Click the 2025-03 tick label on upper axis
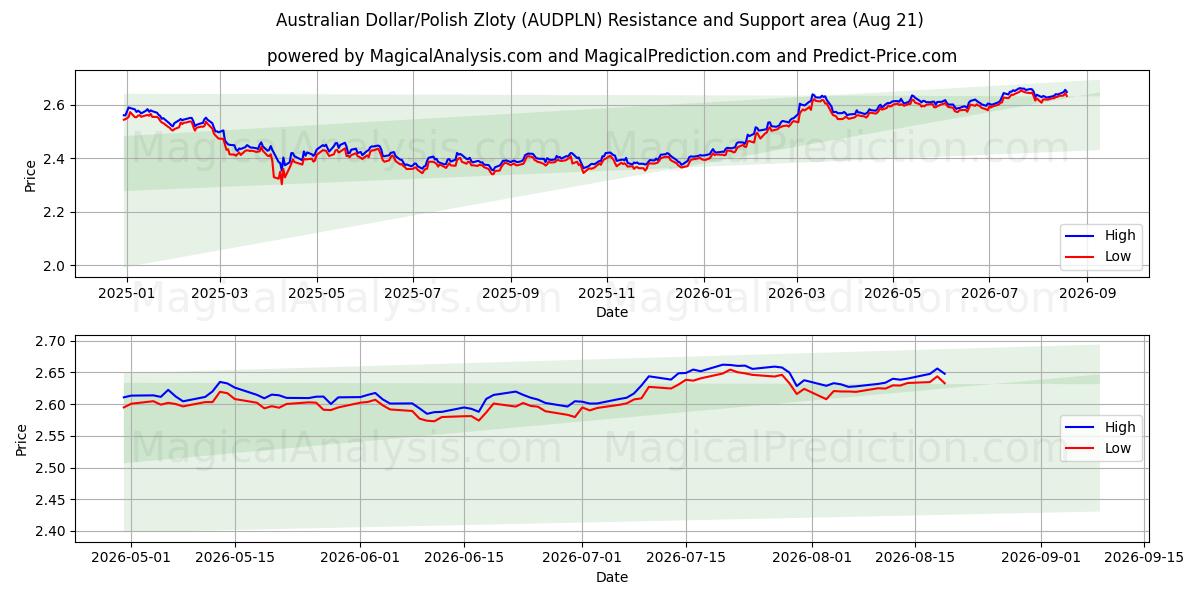The image size is (1200, 600). pyautogui.click(x=219, y=294)
